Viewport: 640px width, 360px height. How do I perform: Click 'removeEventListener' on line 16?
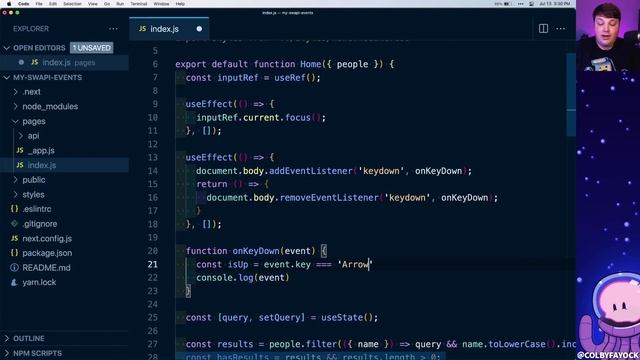(329, 198)
